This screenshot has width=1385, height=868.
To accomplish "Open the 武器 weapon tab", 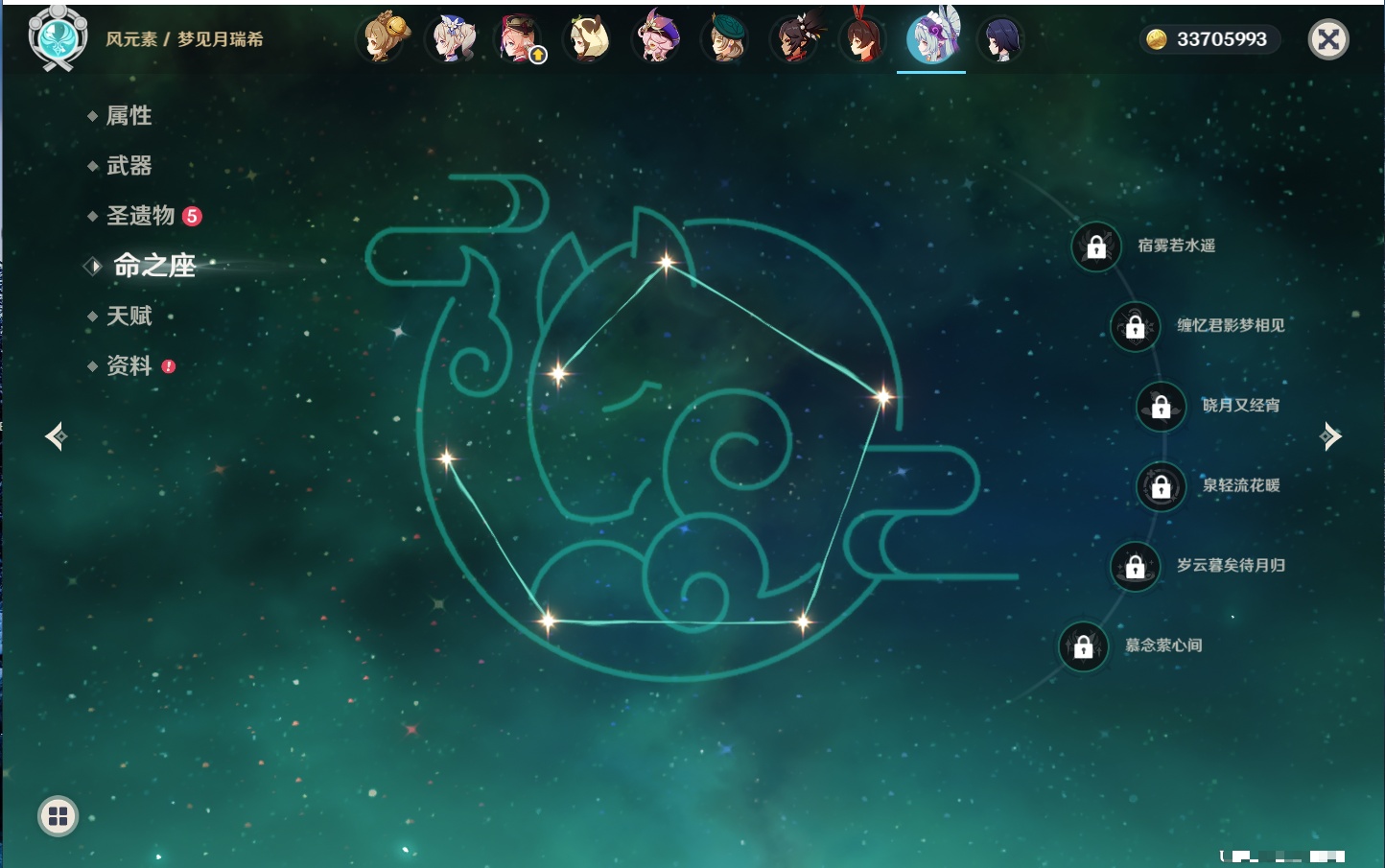I will pyautogui.click(x=129, y=166).
